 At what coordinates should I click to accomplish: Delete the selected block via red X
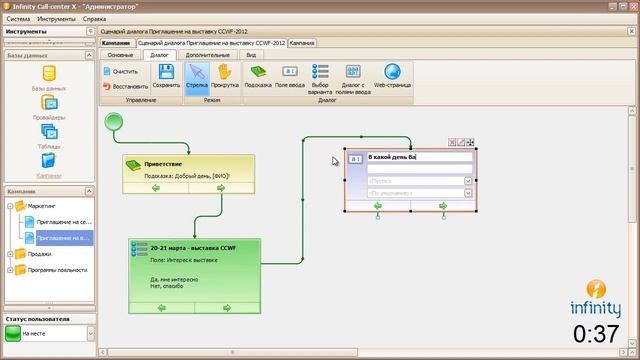click(x=452, y=142)
